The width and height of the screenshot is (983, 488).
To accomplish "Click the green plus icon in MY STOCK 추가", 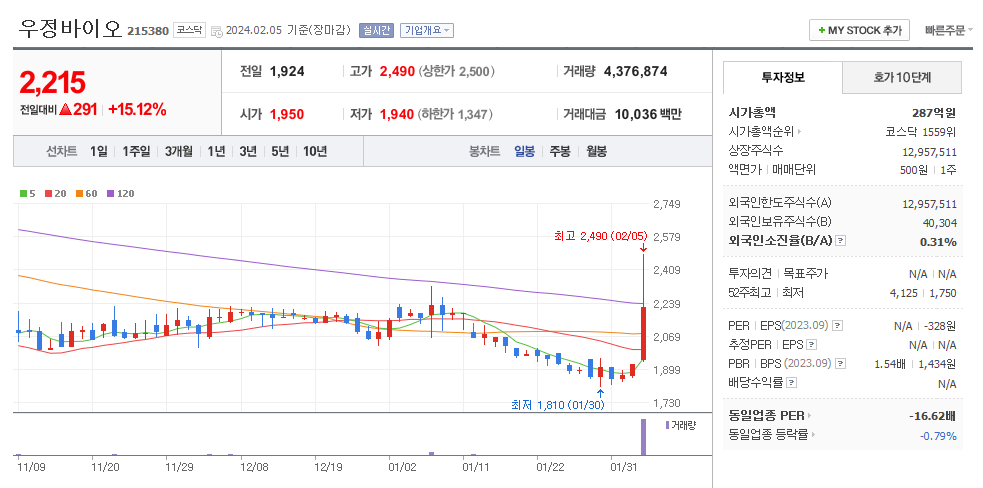I will [821, 30].
